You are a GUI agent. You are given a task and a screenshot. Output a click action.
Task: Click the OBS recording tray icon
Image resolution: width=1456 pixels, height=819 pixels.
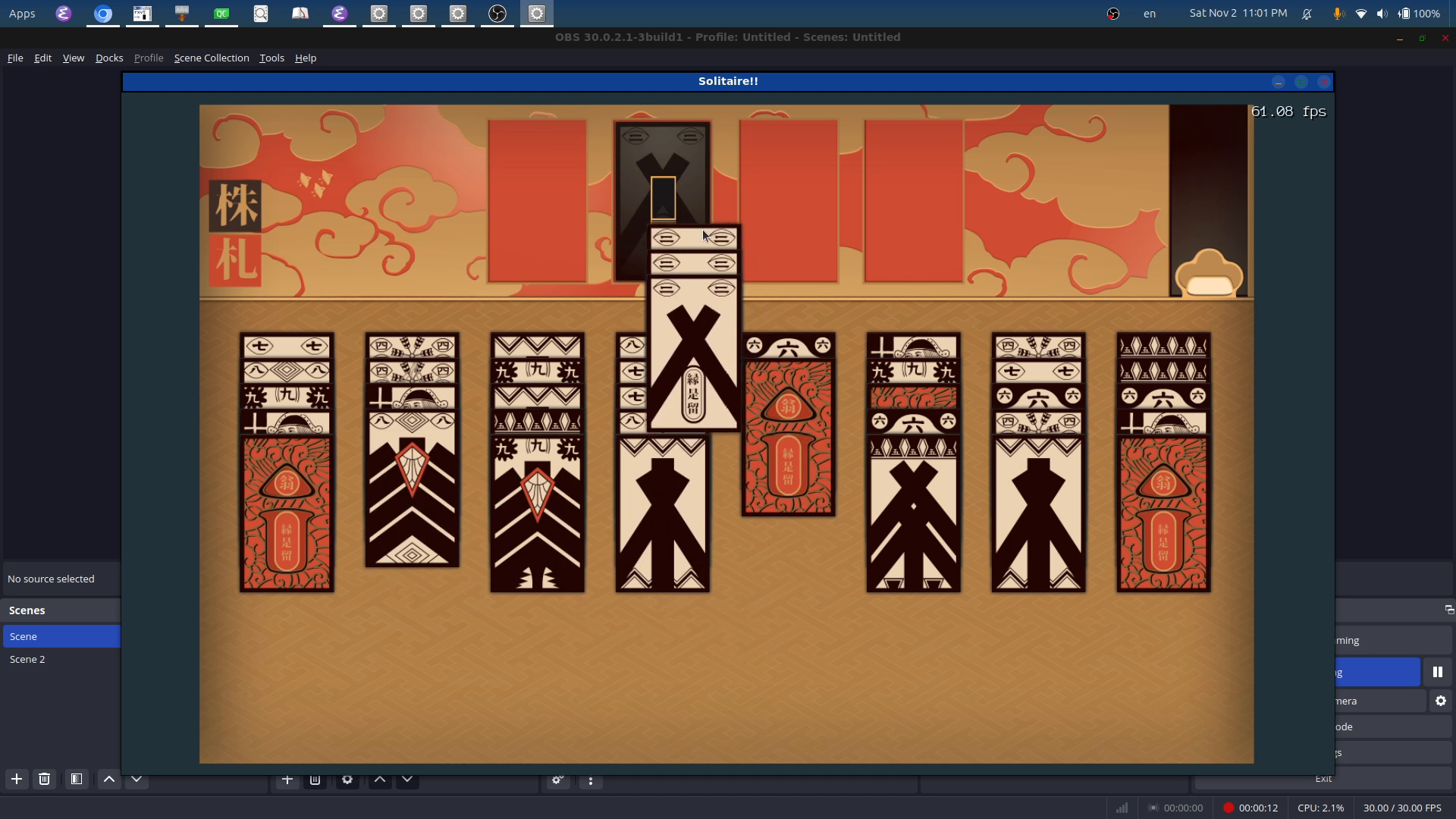point(1112,14)
